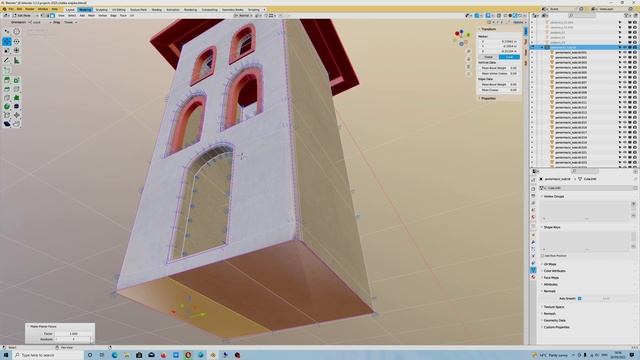The height and width of the screenshot is (360, 640).
Task: Select the Annotate pencil tool
Action: pos(7,60)
